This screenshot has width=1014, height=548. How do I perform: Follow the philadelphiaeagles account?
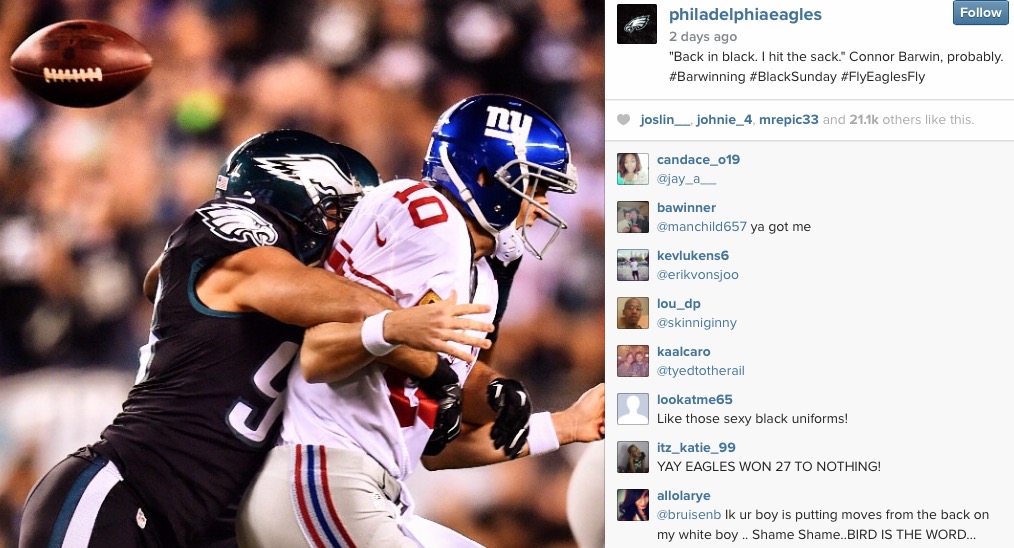pos(980,13)
